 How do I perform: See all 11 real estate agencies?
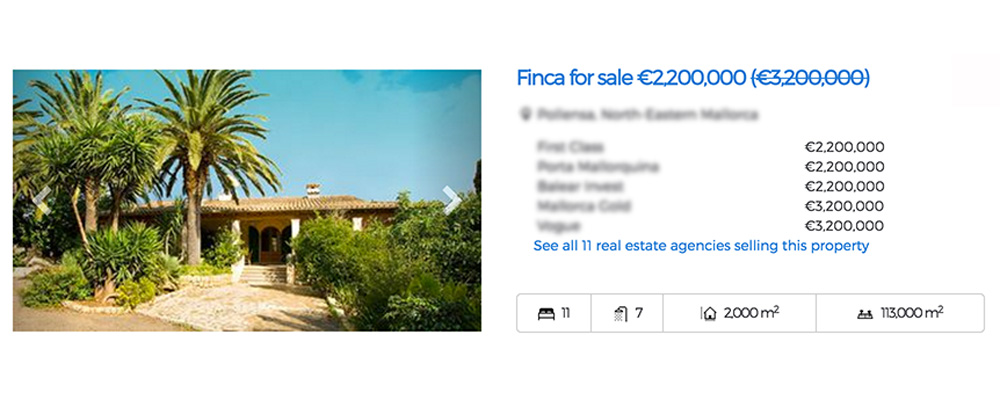click(701, 246)
